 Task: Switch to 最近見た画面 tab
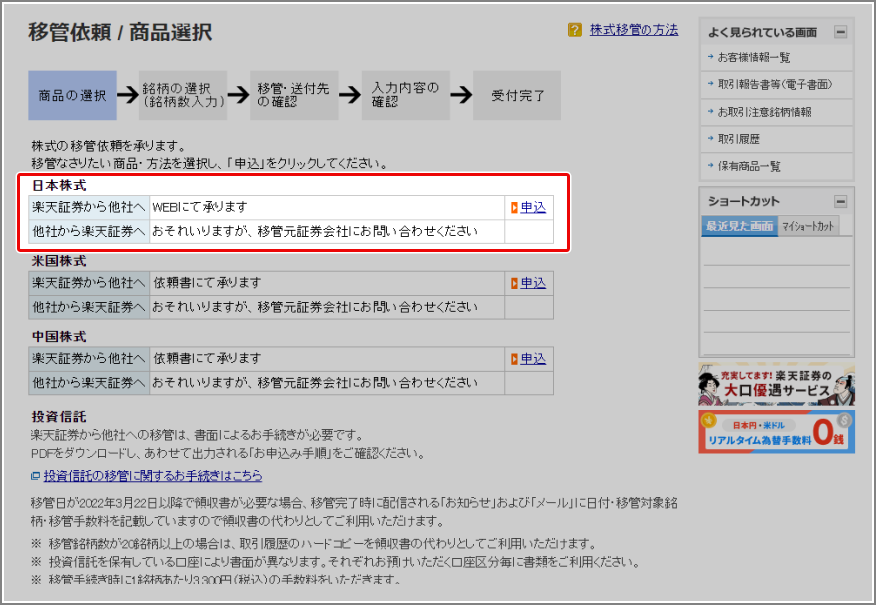pyautogui.click(x=739, y=226)
